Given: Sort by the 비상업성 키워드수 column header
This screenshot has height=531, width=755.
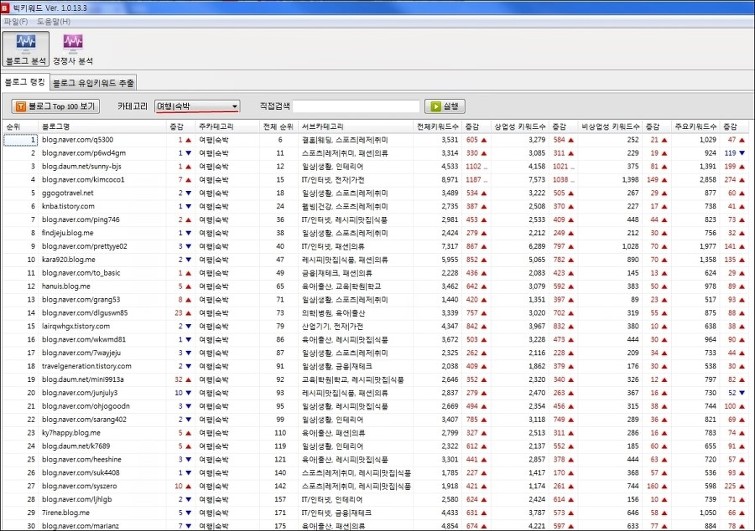Looking at the screenshot, I should (610, 127).
